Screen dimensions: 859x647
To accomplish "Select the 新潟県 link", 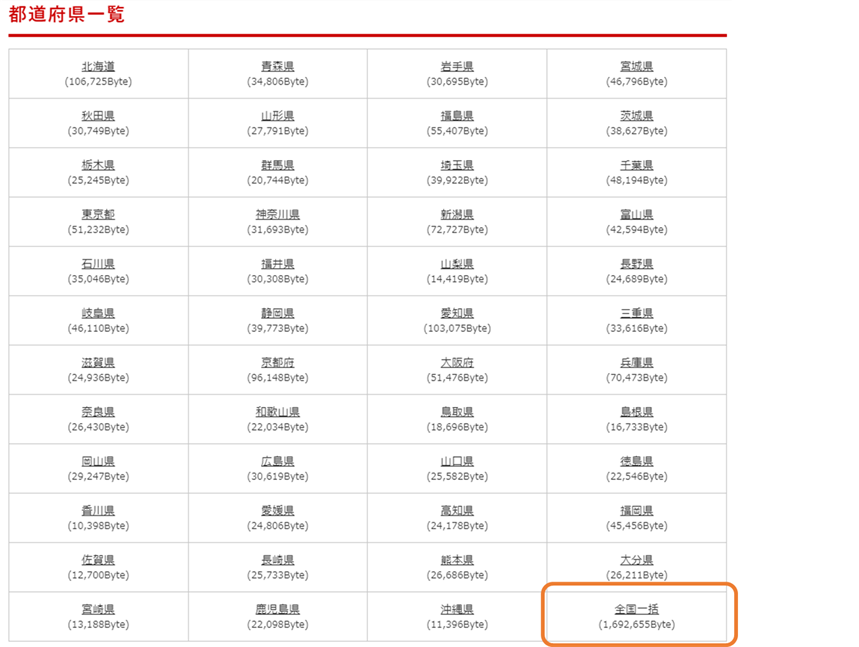I will (x=457, y=215).
